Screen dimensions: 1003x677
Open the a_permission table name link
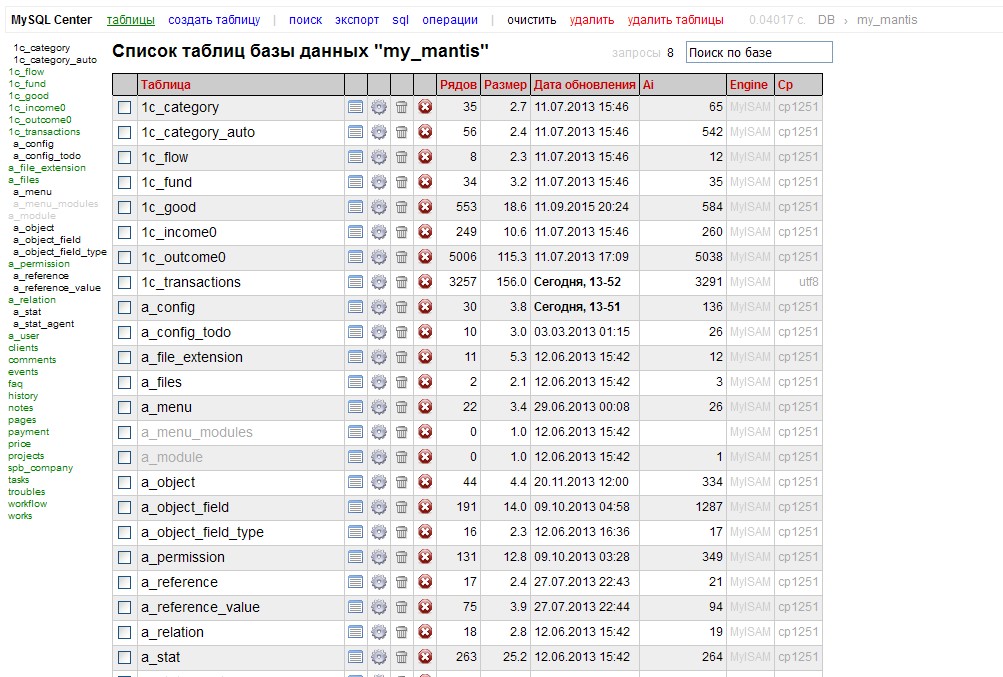pos(183,557)
